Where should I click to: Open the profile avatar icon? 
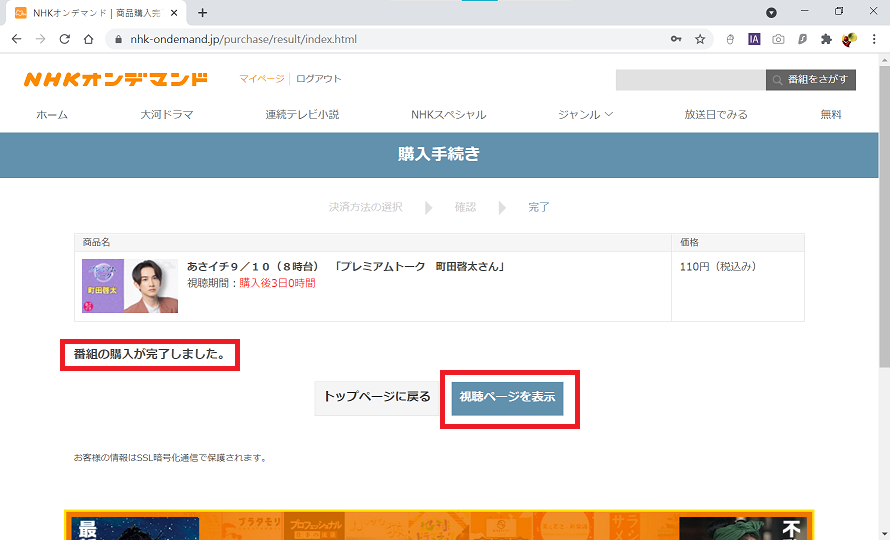click(849, 39)
